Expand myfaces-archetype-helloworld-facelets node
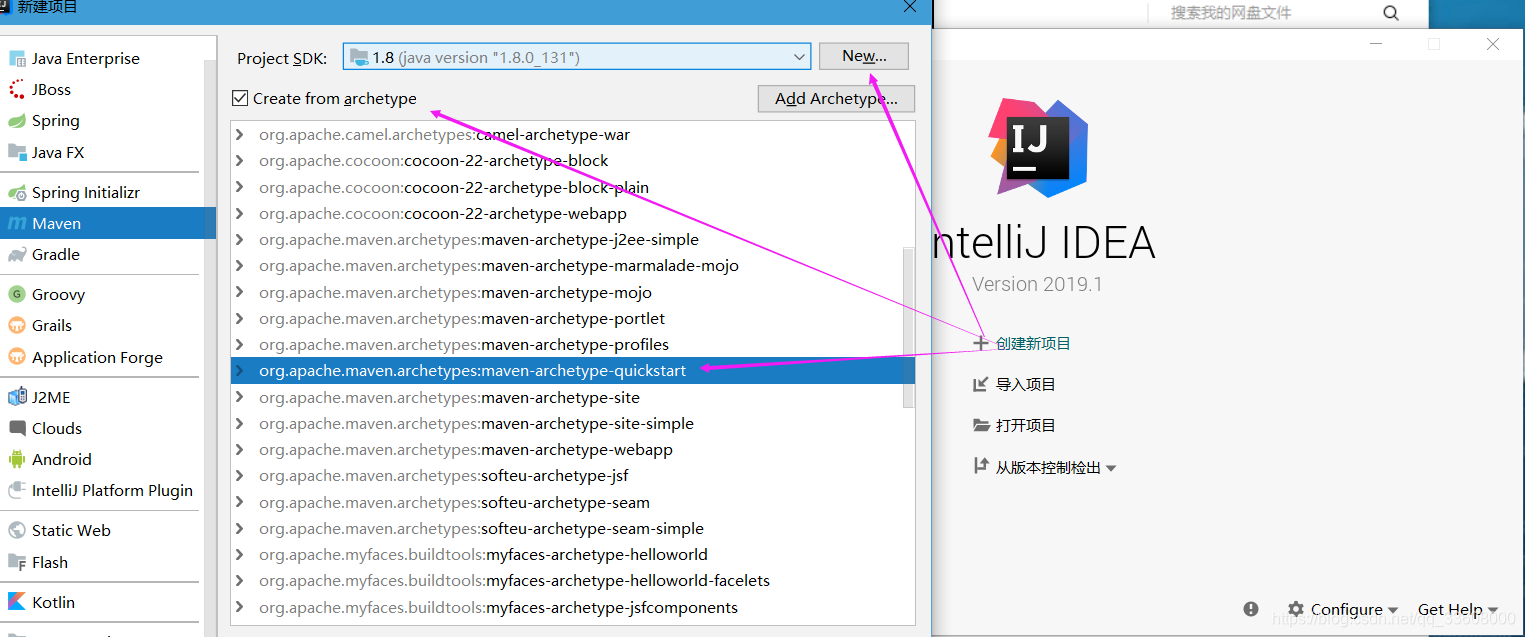1525x637 pixels. point(239,580)
